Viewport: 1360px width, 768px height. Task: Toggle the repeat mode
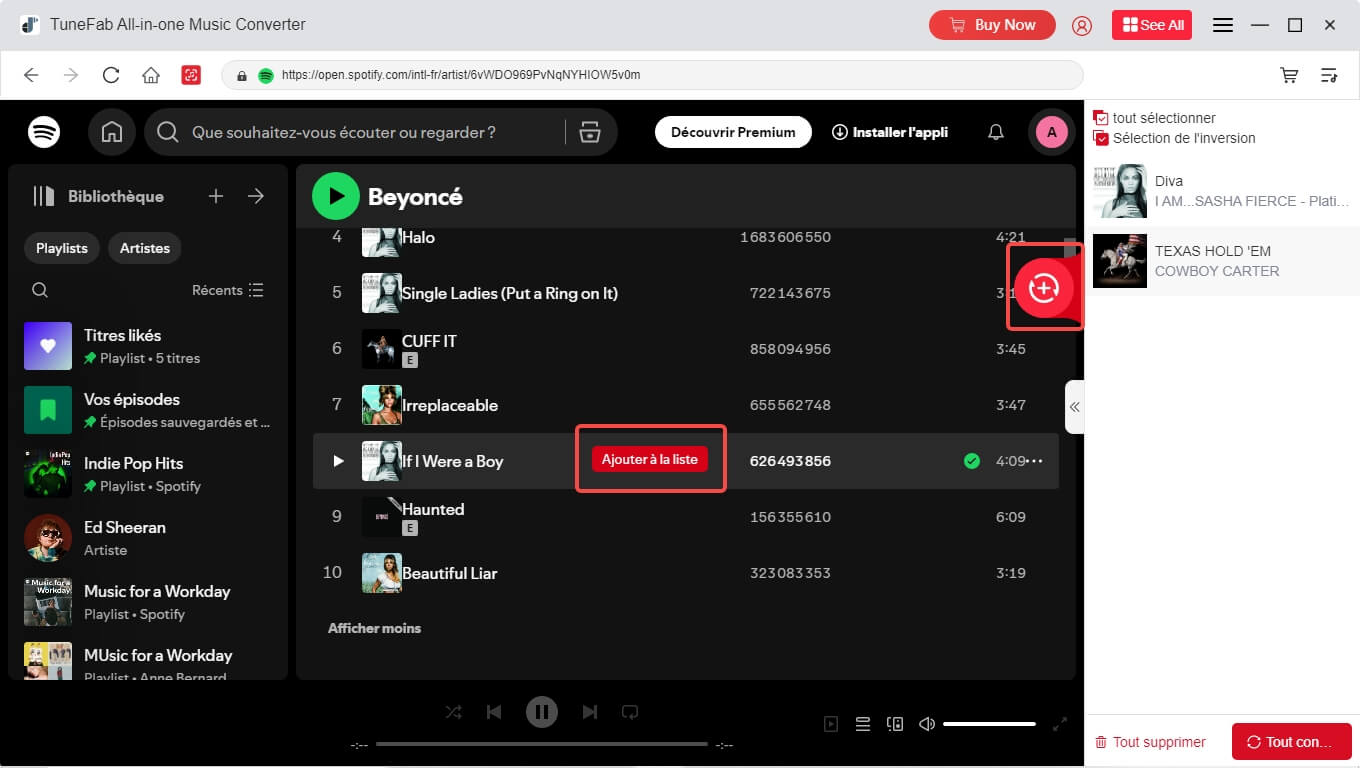(x=630, y=712)
